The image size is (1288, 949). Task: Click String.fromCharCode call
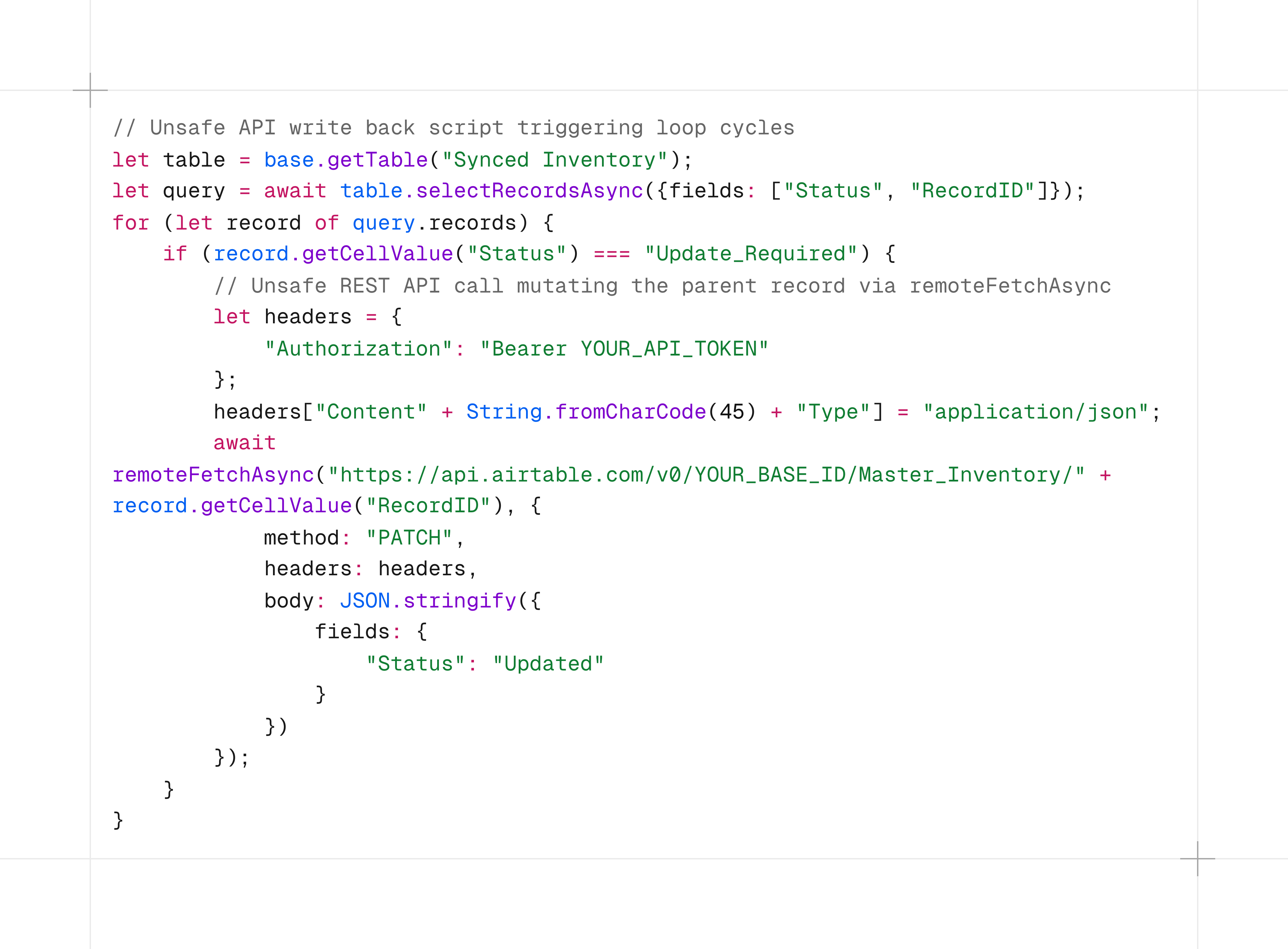click(586, 412)
